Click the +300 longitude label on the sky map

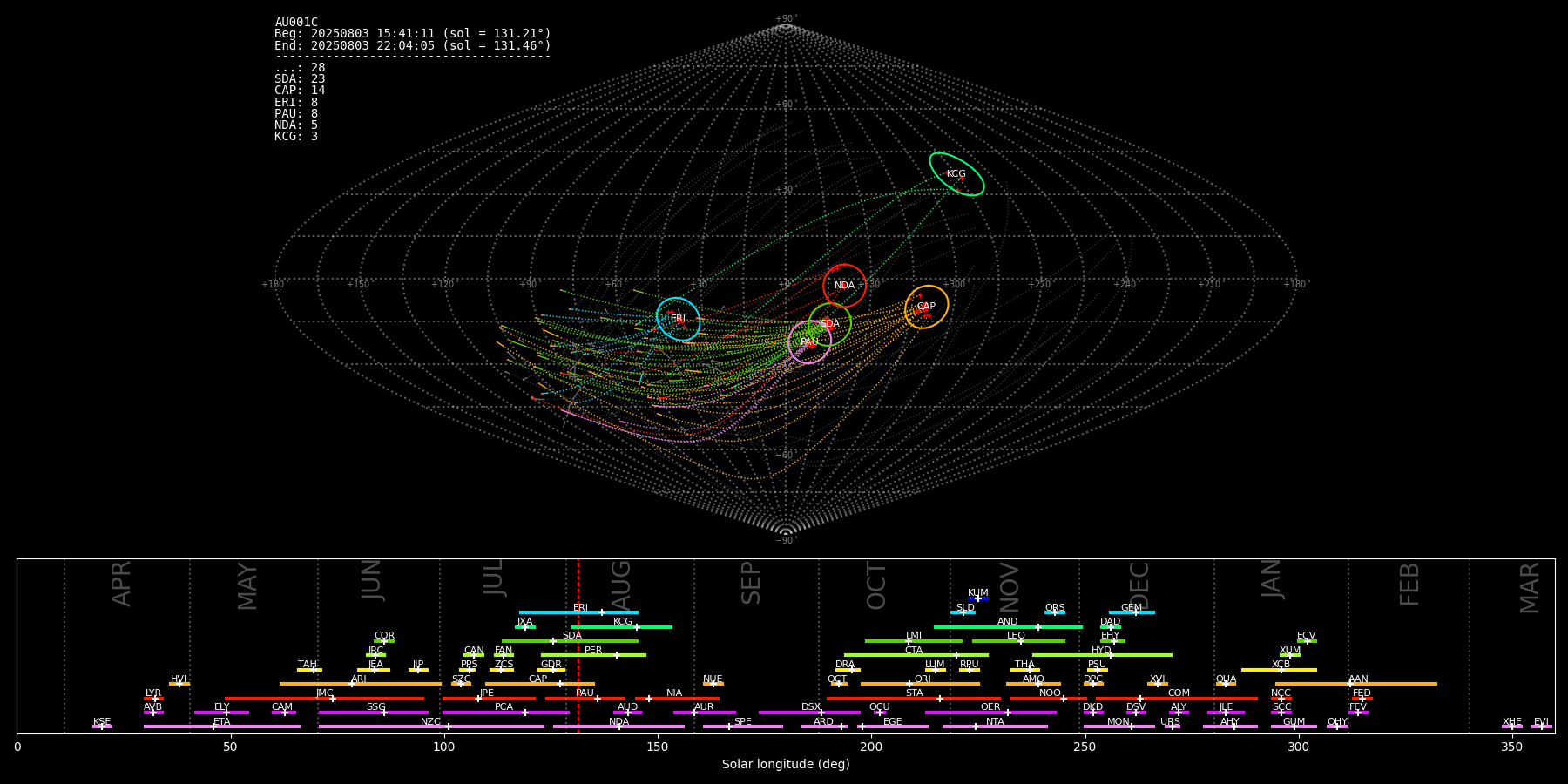953,285
